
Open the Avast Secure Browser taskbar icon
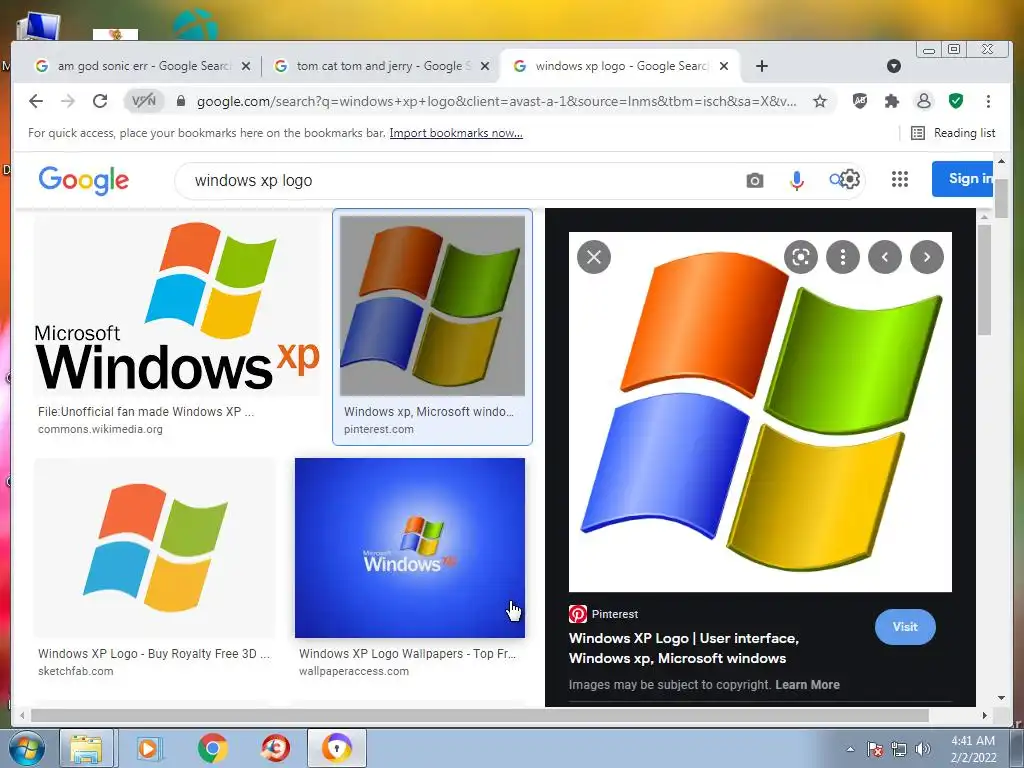click(337, 748)
